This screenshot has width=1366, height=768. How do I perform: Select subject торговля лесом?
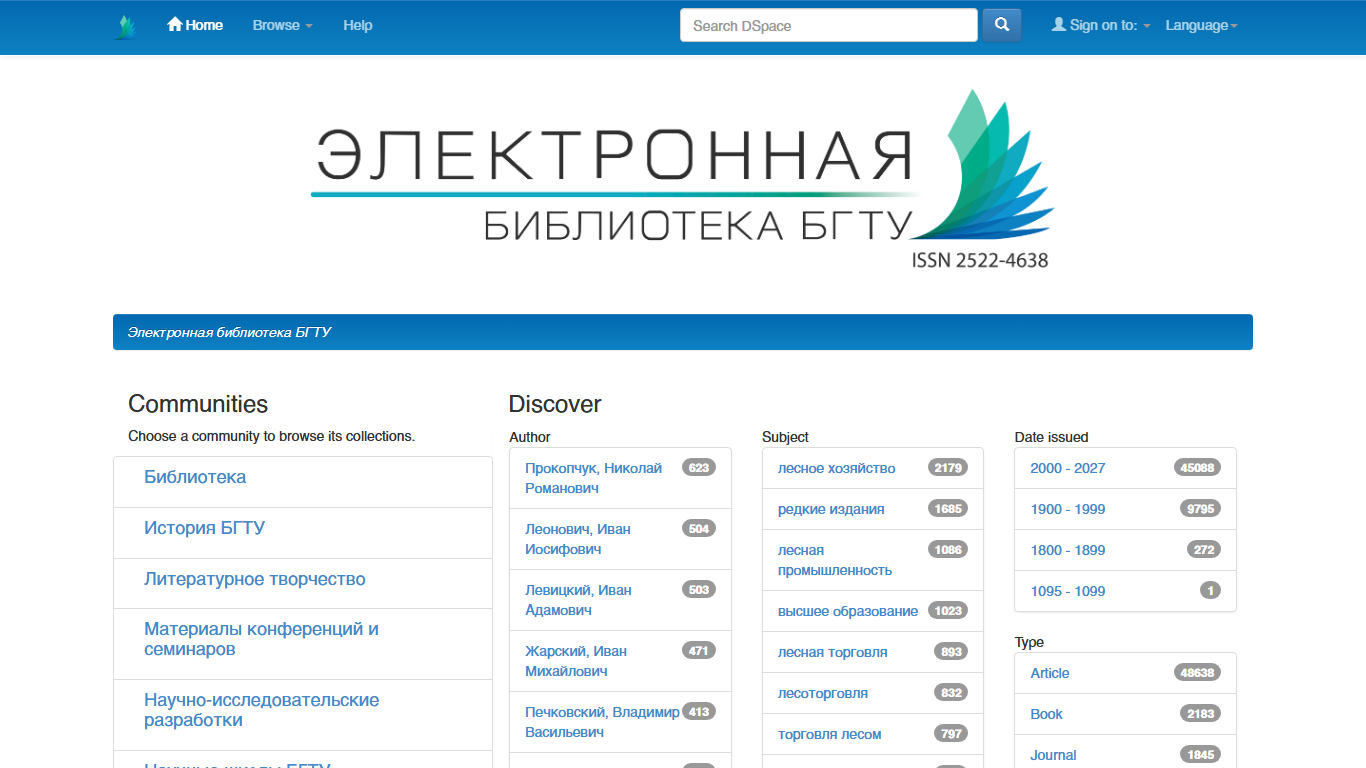[830, 734]
